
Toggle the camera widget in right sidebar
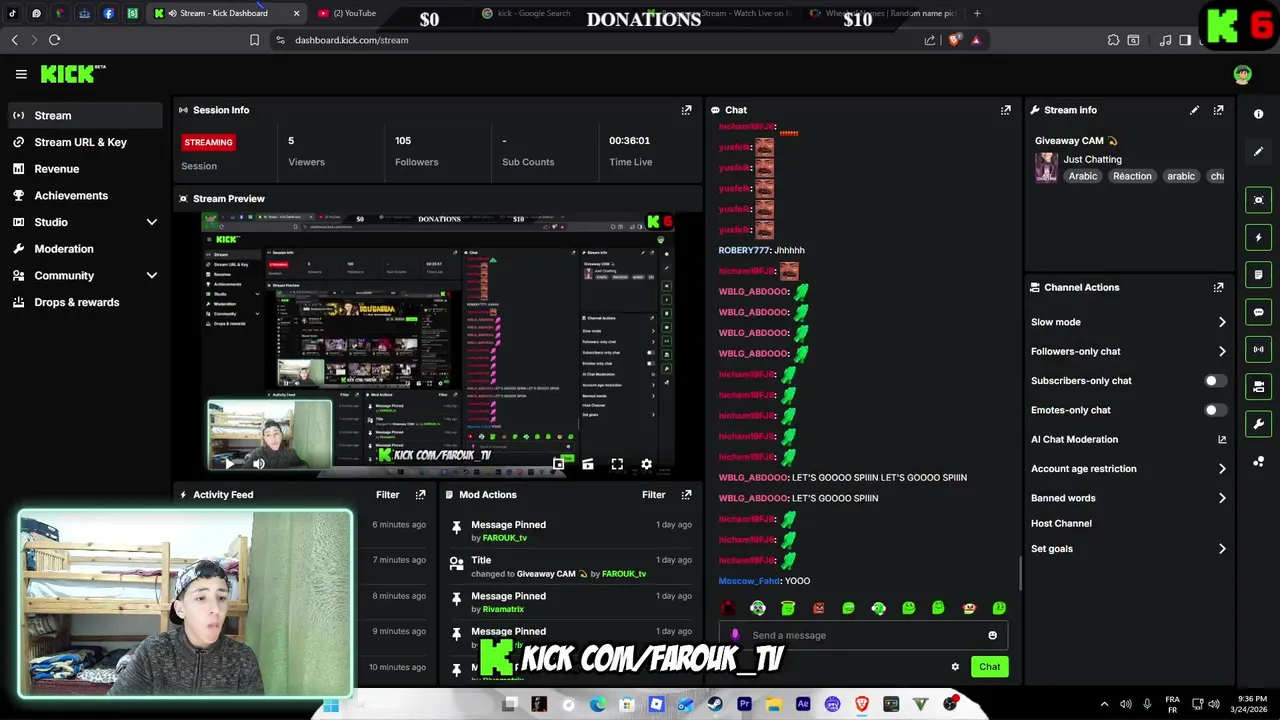click(1258, 386)
